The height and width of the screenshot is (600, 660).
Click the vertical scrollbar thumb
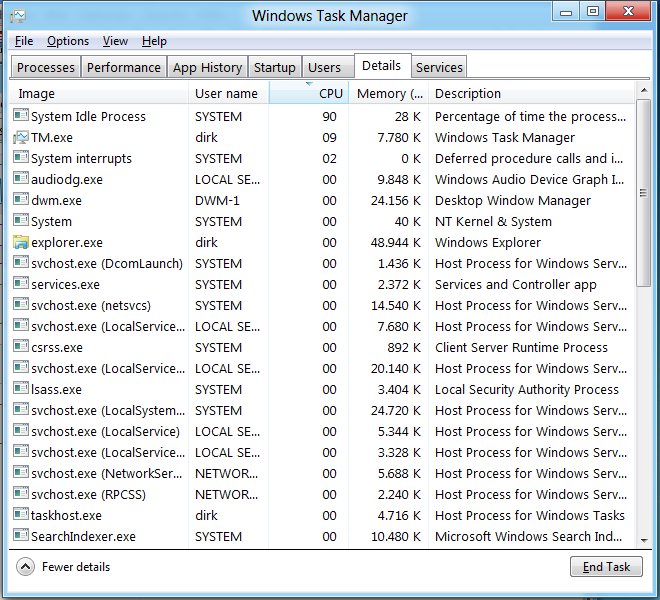(x=644, y=193)
